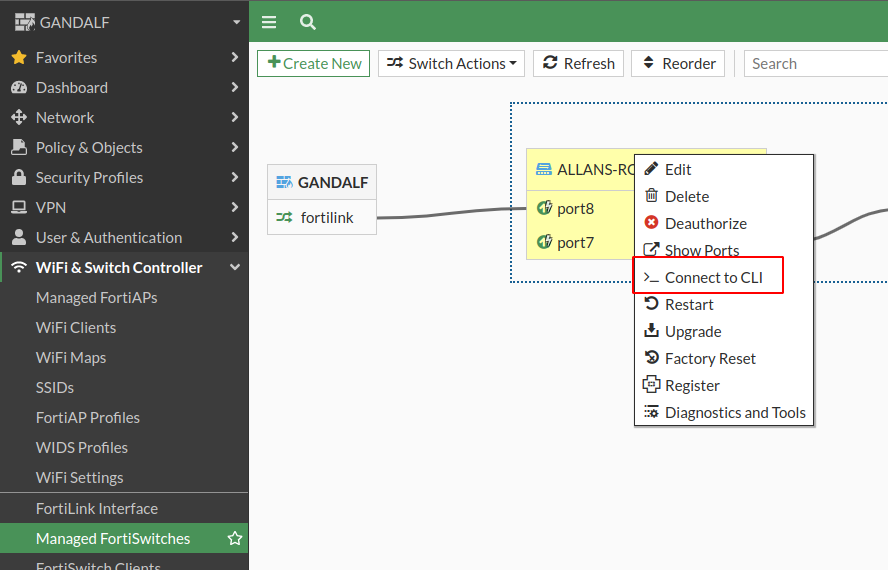Choose Factory Reset in context menu
The image size is (888, 570).
[x=710, y=359]
